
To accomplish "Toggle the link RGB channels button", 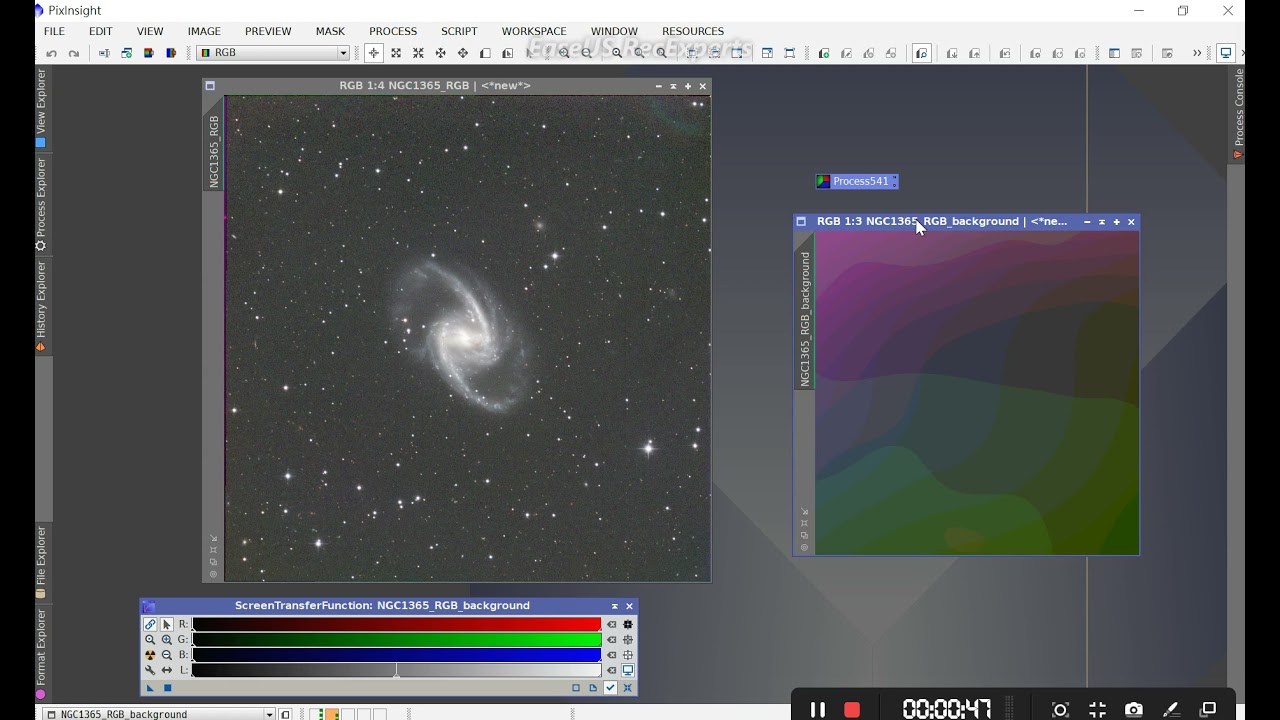I will tap(150, 624).
